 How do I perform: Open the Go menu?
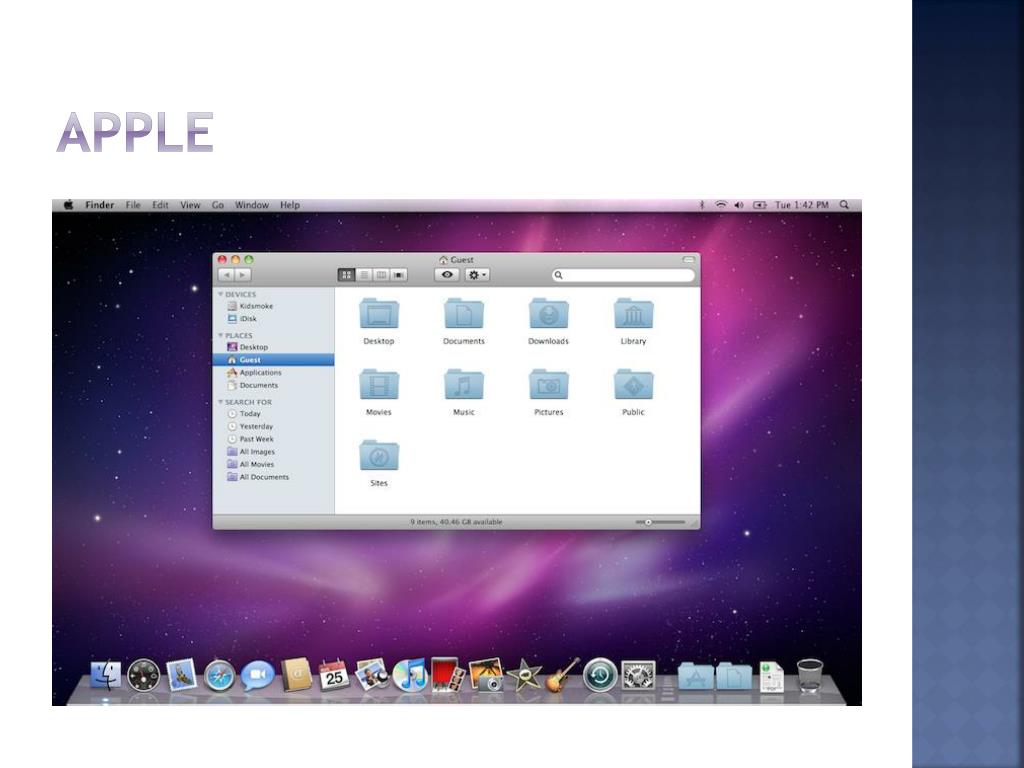pyautogui.click(x=217, y=205)
